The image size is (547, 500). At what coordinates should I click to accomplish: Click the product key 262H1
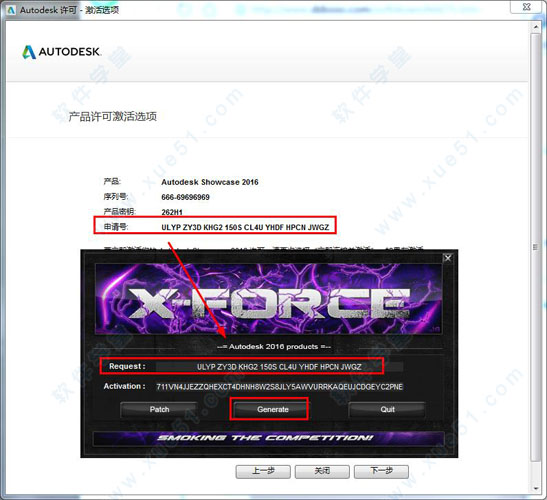coord(172,212)
